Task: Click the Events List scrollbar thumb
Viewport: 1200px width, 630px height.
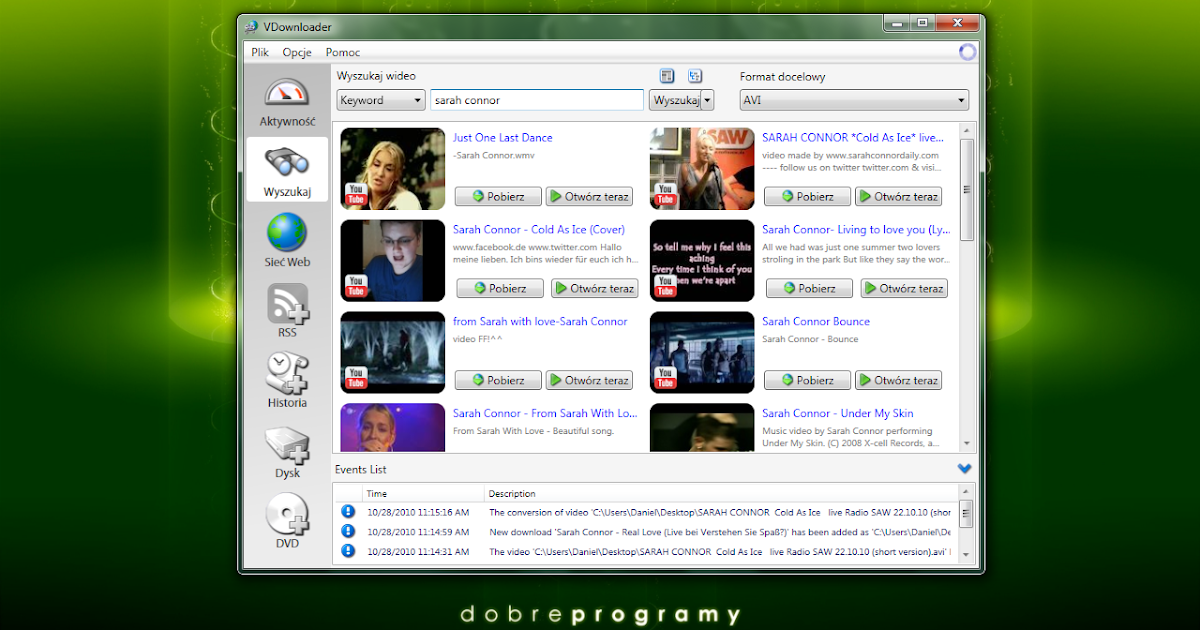Action: click(965, 516)
